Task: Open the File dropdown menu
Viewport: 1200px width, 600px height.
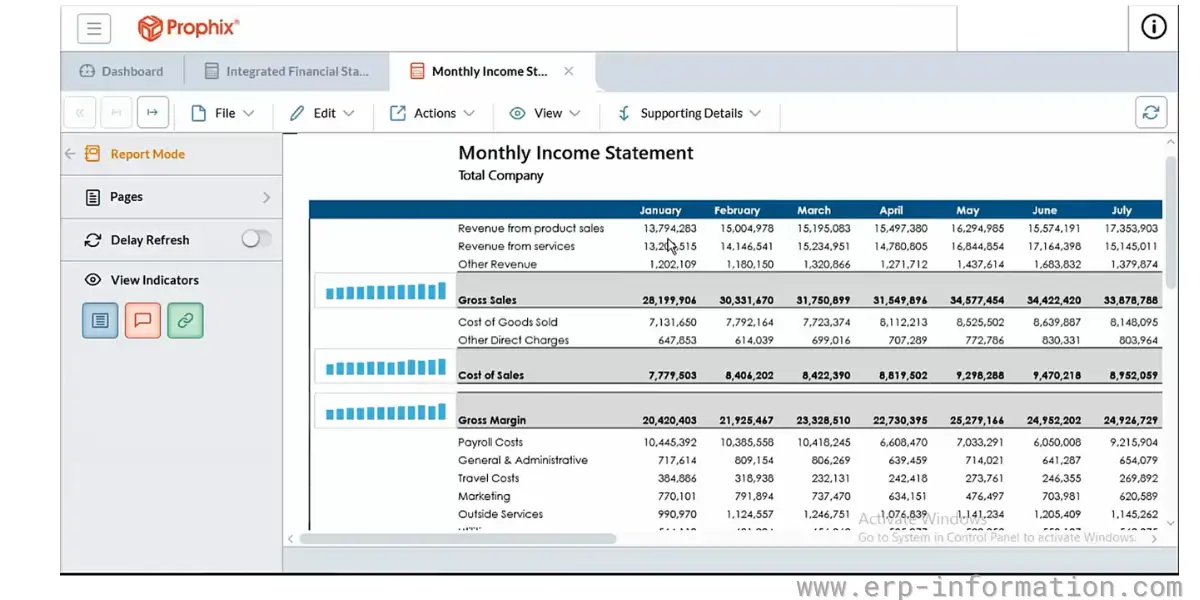Action: pos(223,113)
